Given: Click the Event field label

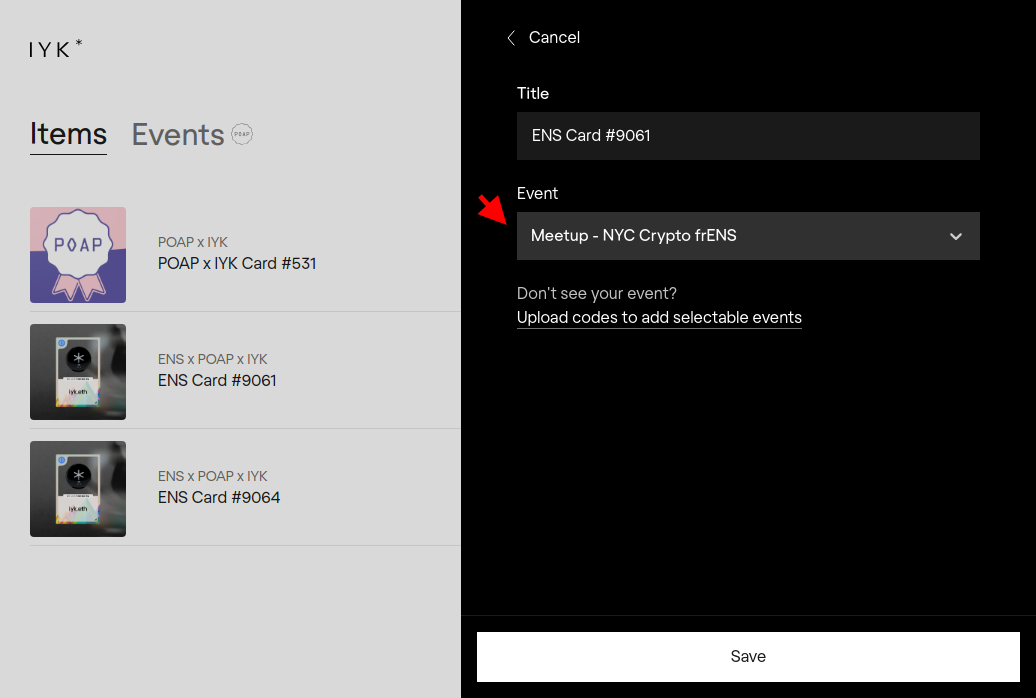Looking at the screenshot, I should [x=537, y=194].
